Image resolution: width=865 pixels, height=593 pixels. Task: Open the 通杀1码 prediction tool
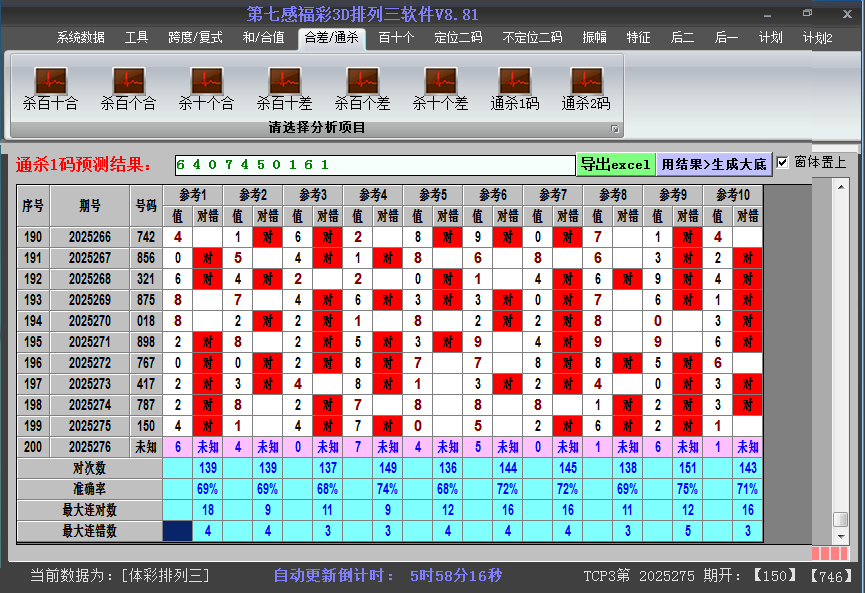pos(514,87)
